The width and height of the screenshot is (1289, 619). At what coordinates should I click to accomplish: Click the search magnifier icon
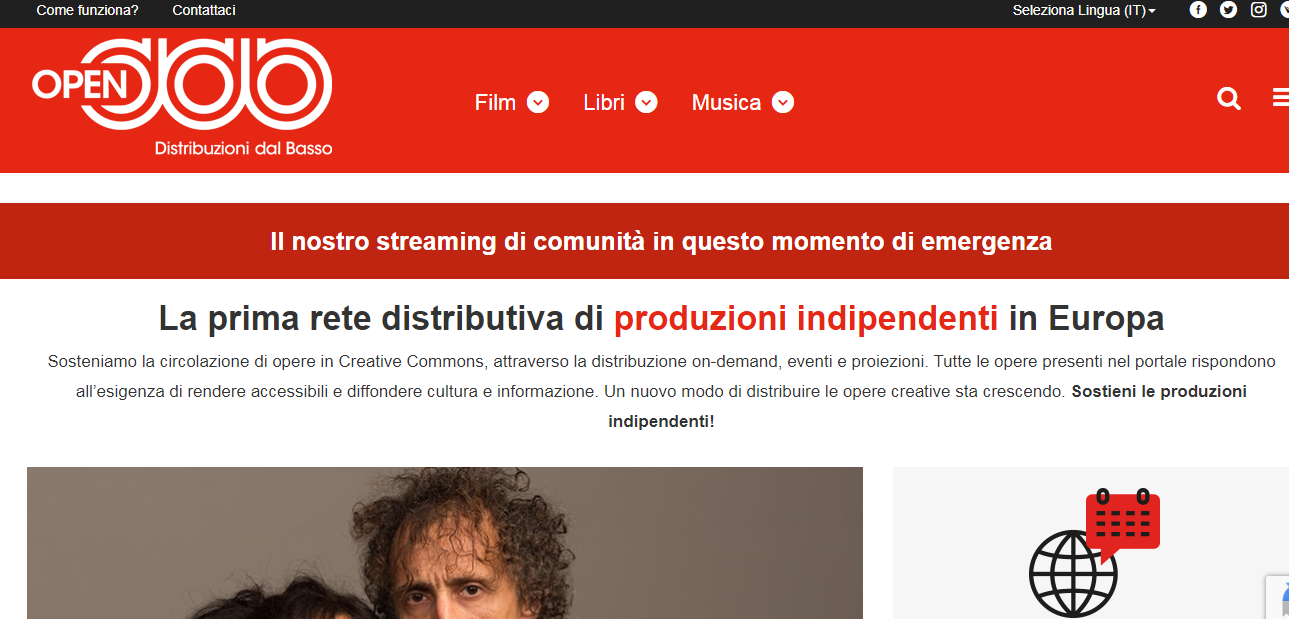coord(1229,98)
